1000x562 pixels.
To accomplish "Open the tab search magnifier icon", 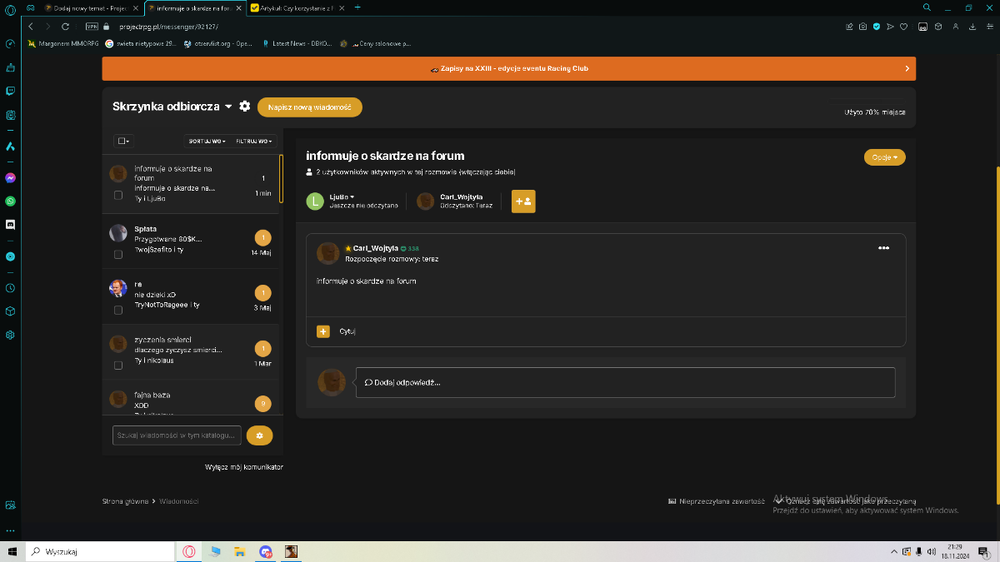I will 927,8.
